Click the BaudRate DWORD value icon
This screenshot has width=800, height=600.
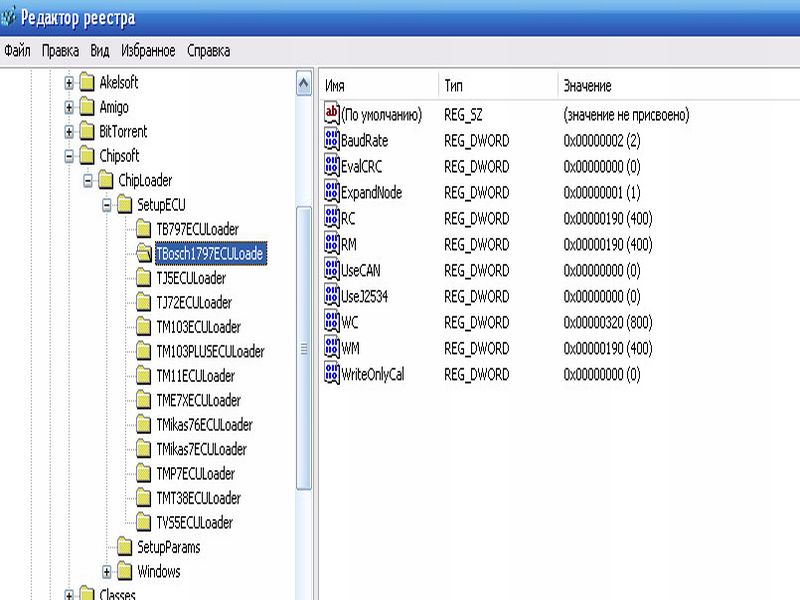(x=332, y=141)
